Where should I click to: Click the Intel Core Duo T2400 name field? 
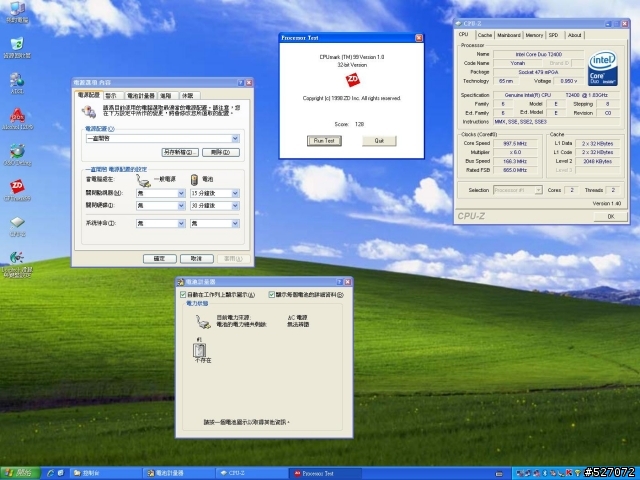click(538, 54)
